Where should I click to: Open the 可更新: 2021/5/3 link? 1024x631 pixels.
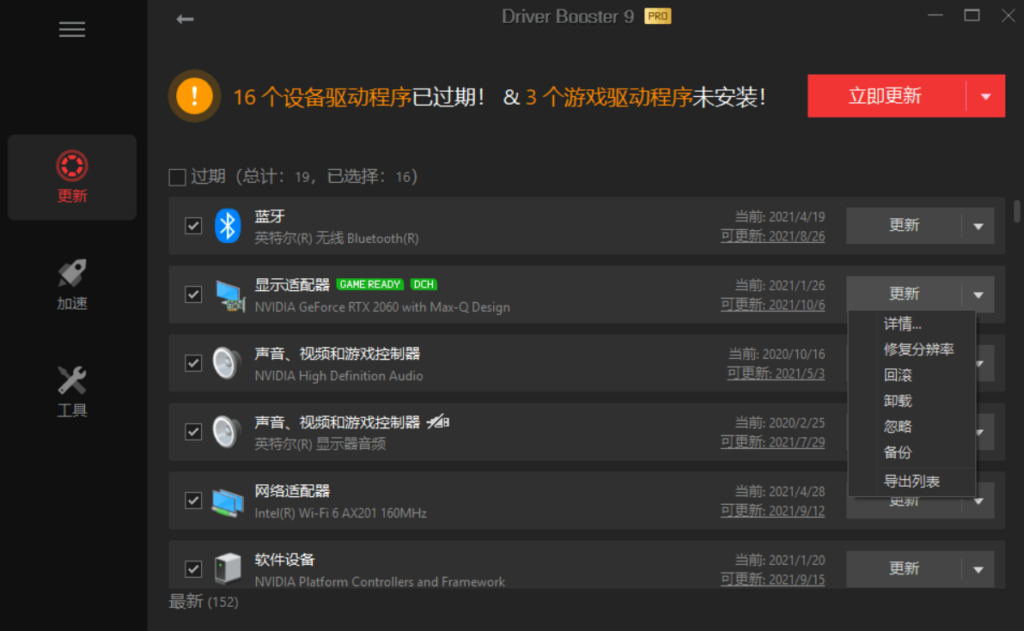click(776, 373)
